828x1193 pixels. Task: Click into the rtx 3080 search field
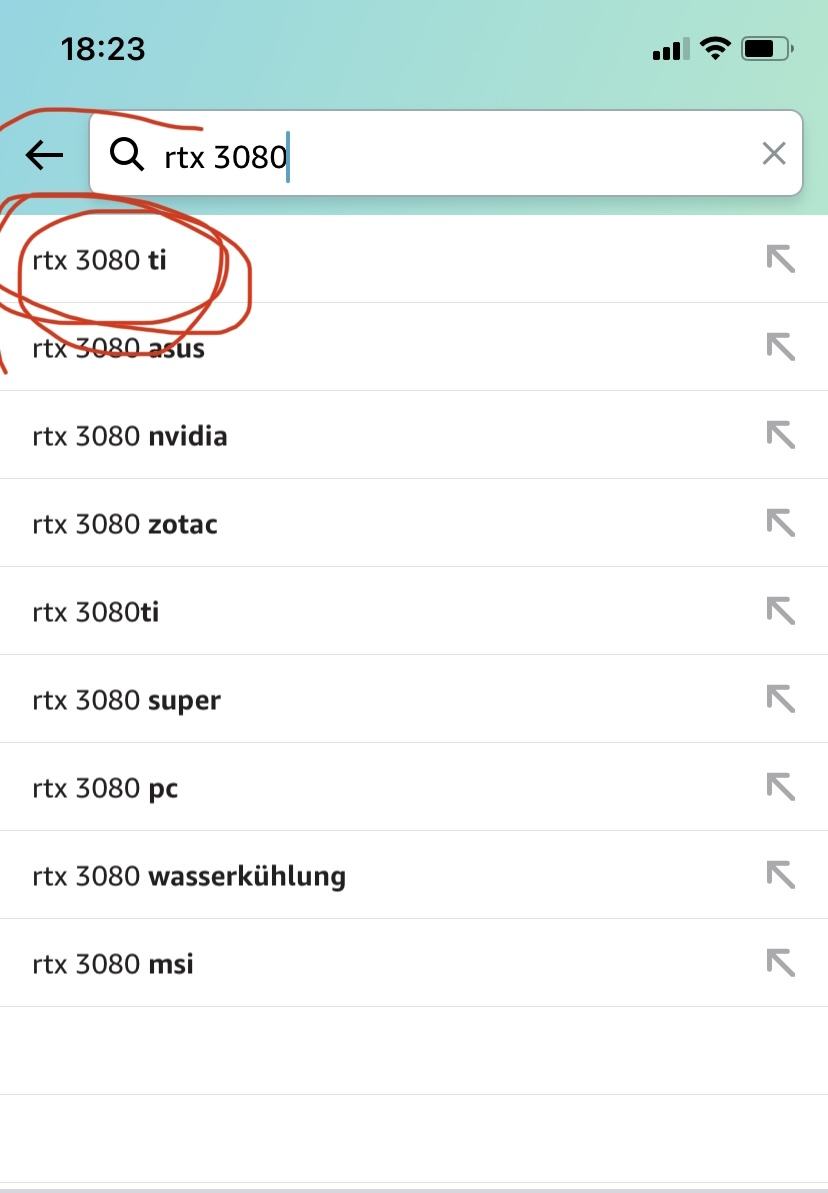click(x=450, y=155)
